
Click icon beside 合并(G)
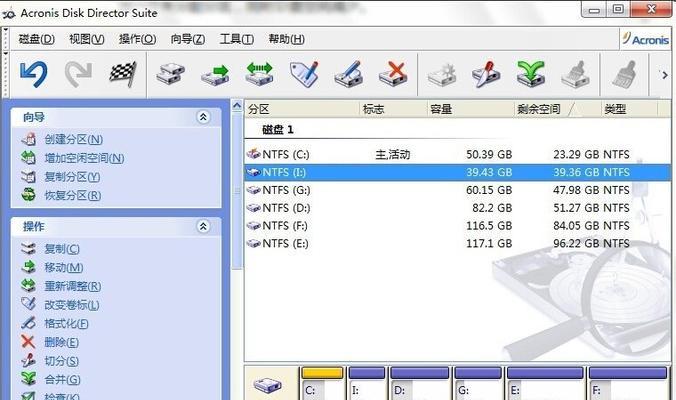tap(28, 379)
